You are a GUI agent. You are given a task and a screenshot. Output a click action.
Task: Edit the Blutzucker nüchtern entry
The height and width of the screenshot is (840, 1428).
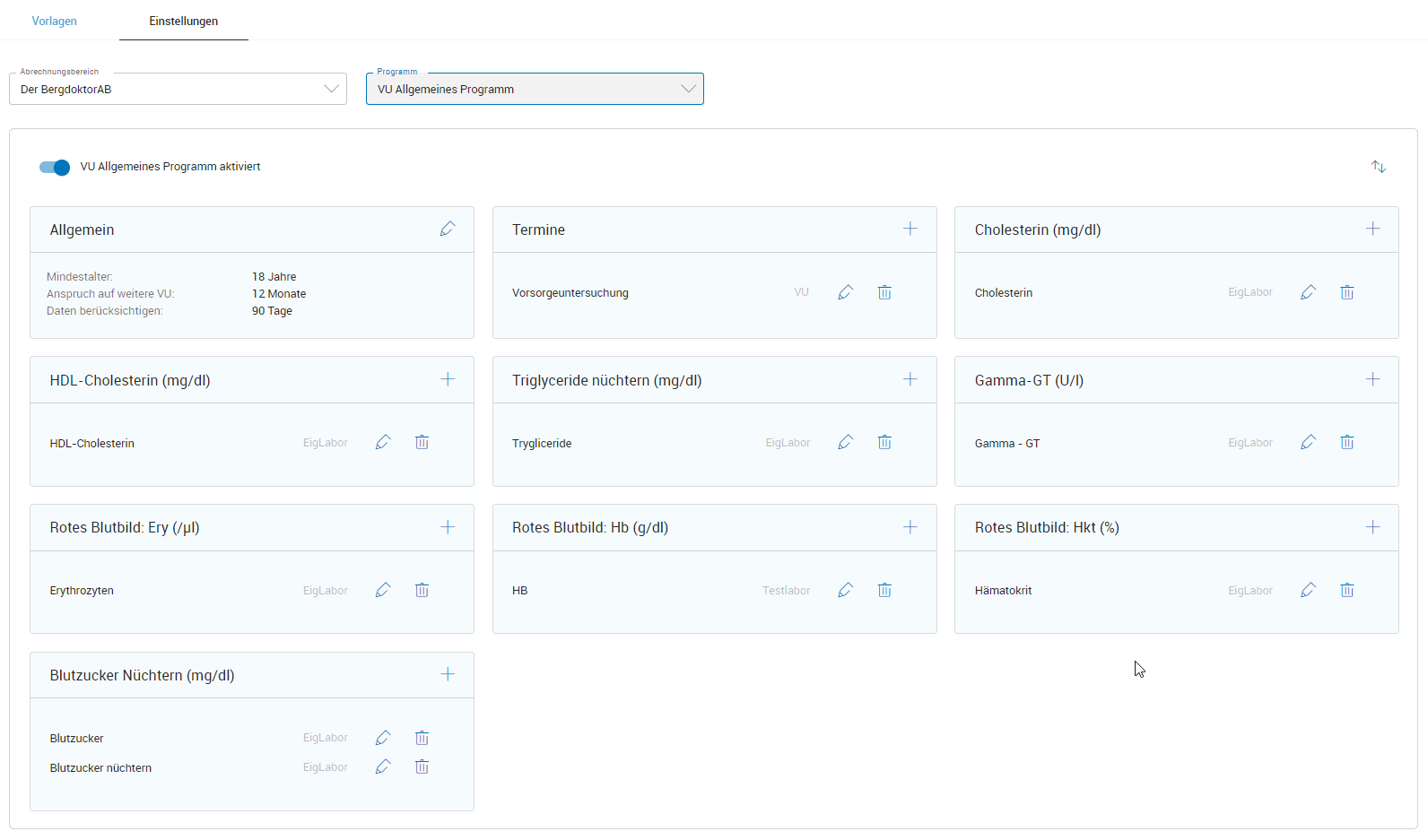tap(383, 766)
